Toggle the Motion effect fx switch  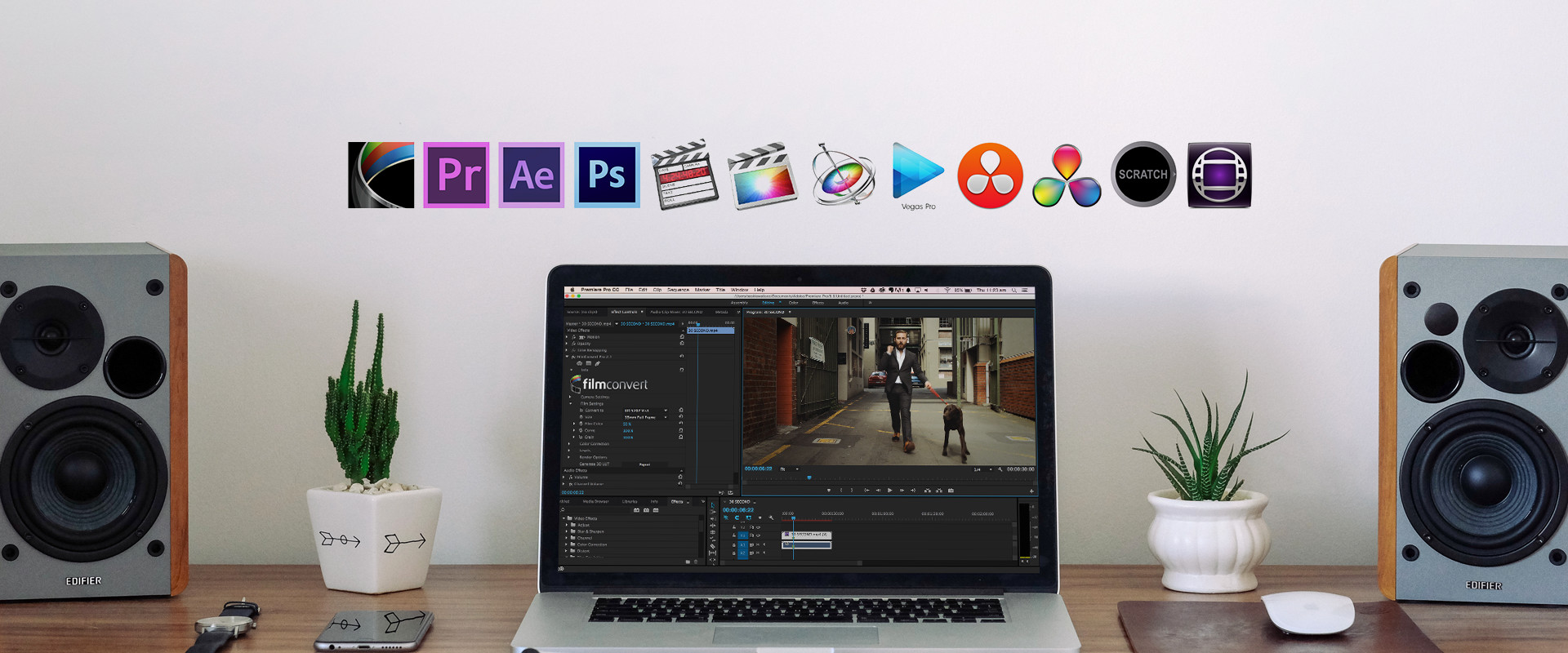click(573, 337)
